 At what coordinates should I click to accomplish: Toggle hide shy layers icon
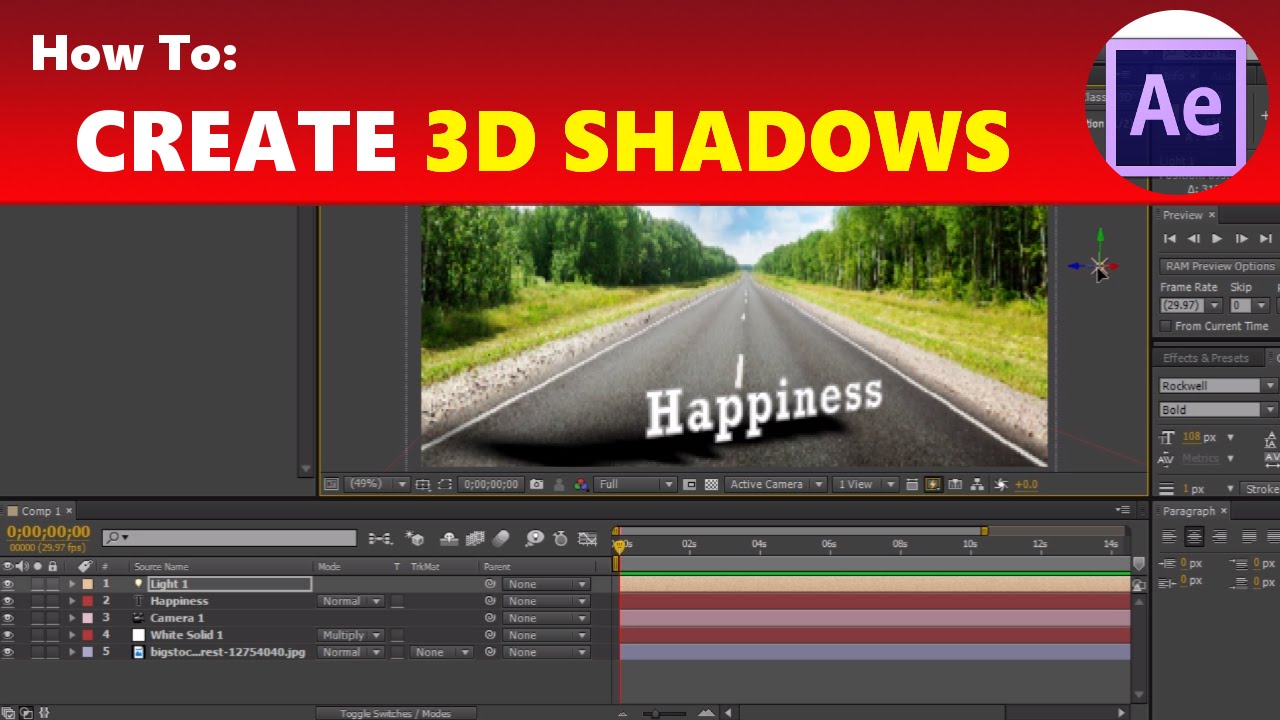pos(449,538)
